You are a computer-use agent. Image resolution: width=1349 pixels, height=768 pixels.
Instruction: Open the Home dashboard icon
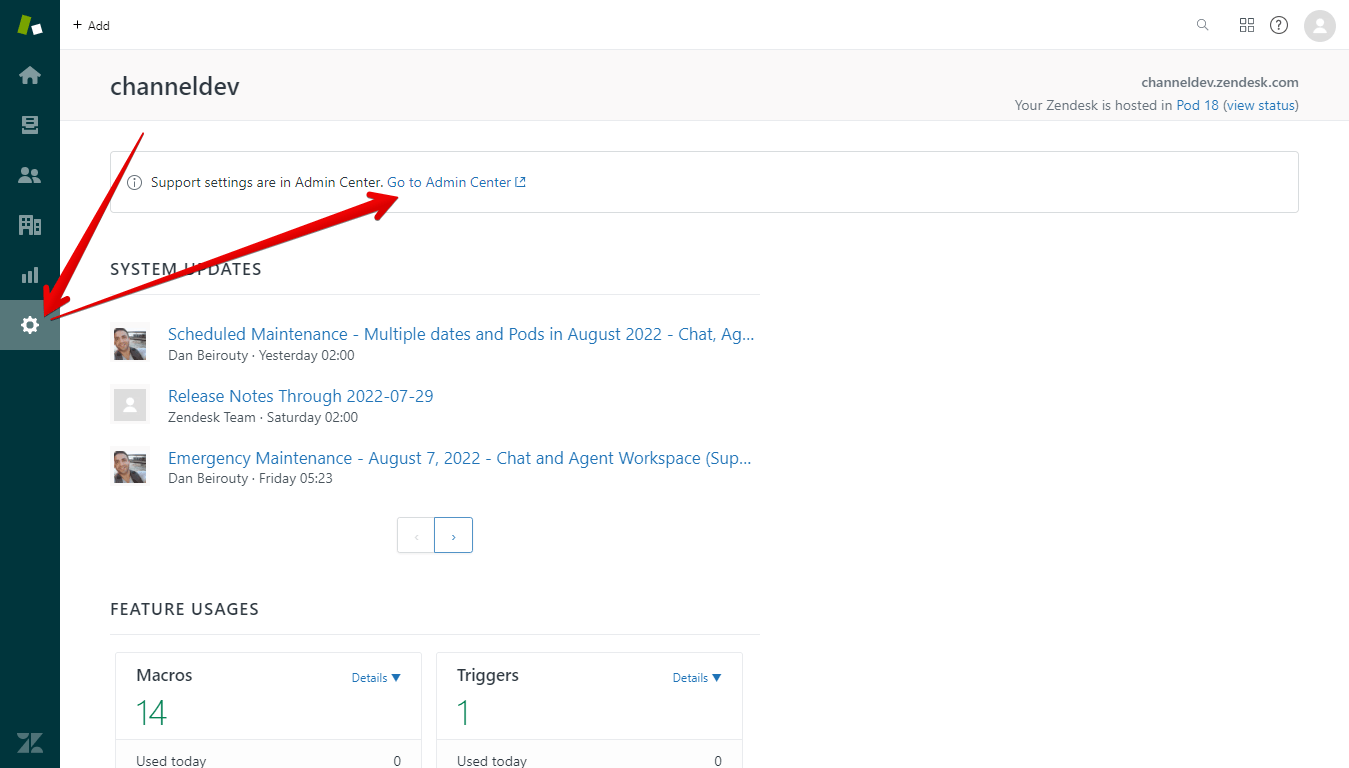tap(30, 75)
